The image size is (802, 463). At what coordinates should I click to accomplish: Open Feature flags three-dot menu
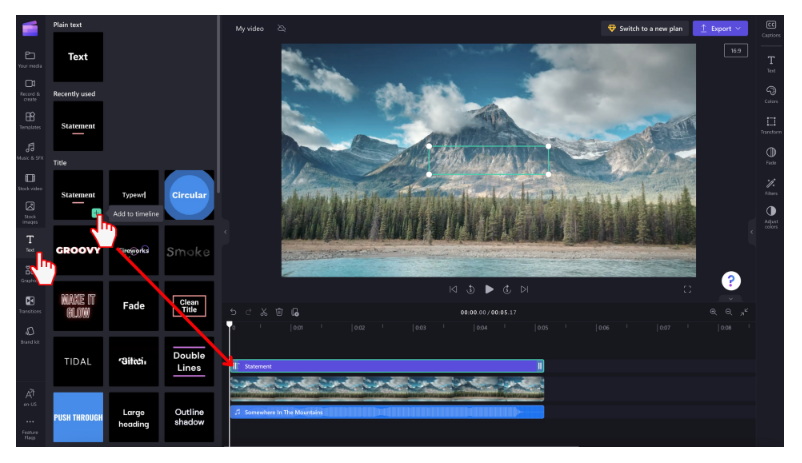coord(30,429)
